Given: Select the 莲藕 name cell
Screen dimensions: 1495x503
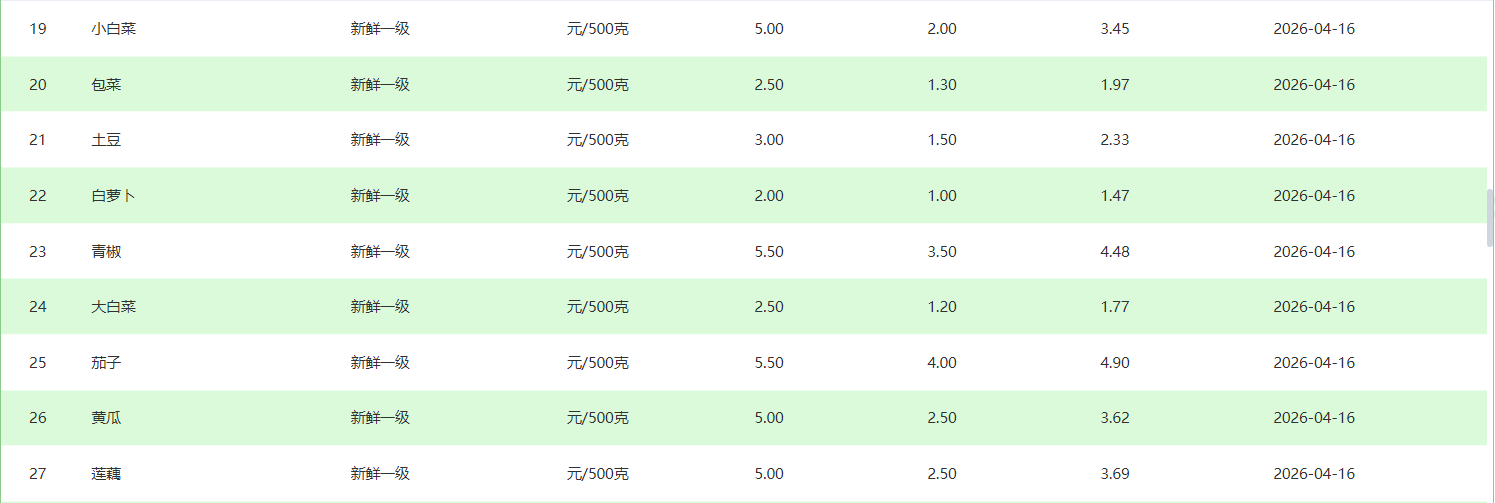Looking at the screenshot, I should pos(106,474).
